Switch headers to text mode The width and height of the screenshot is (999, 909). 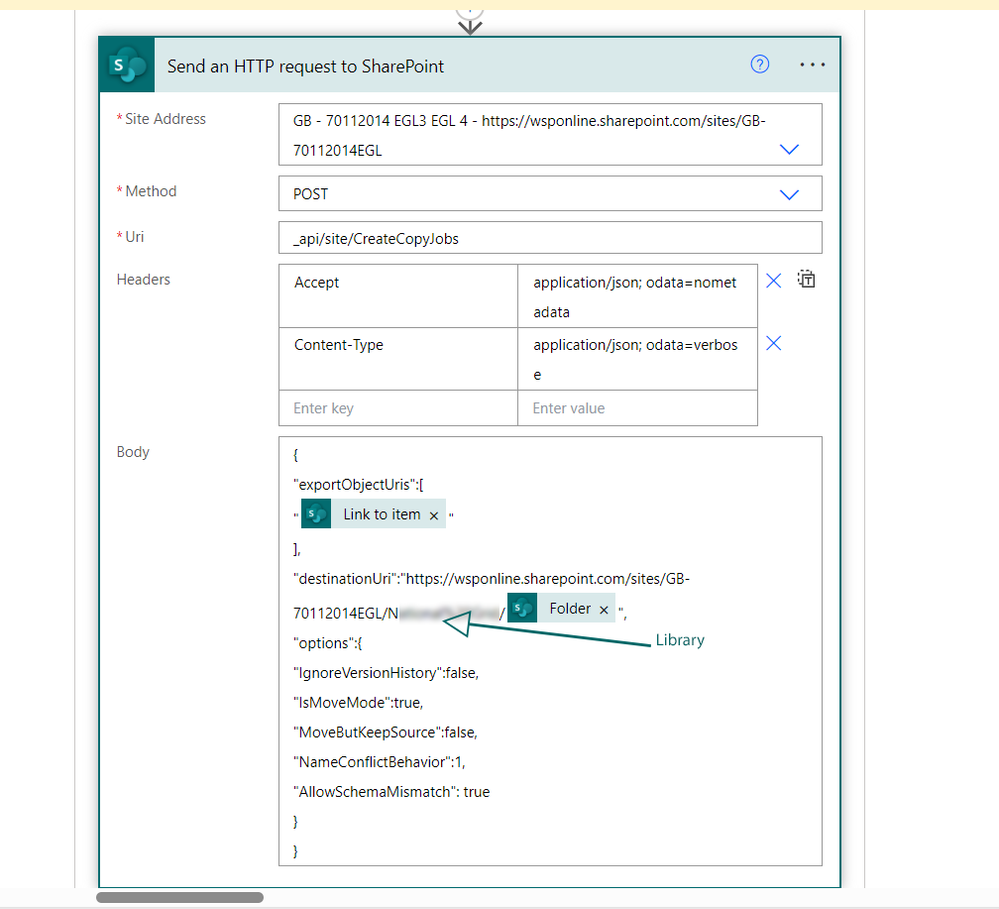click(x=807, y=279)
